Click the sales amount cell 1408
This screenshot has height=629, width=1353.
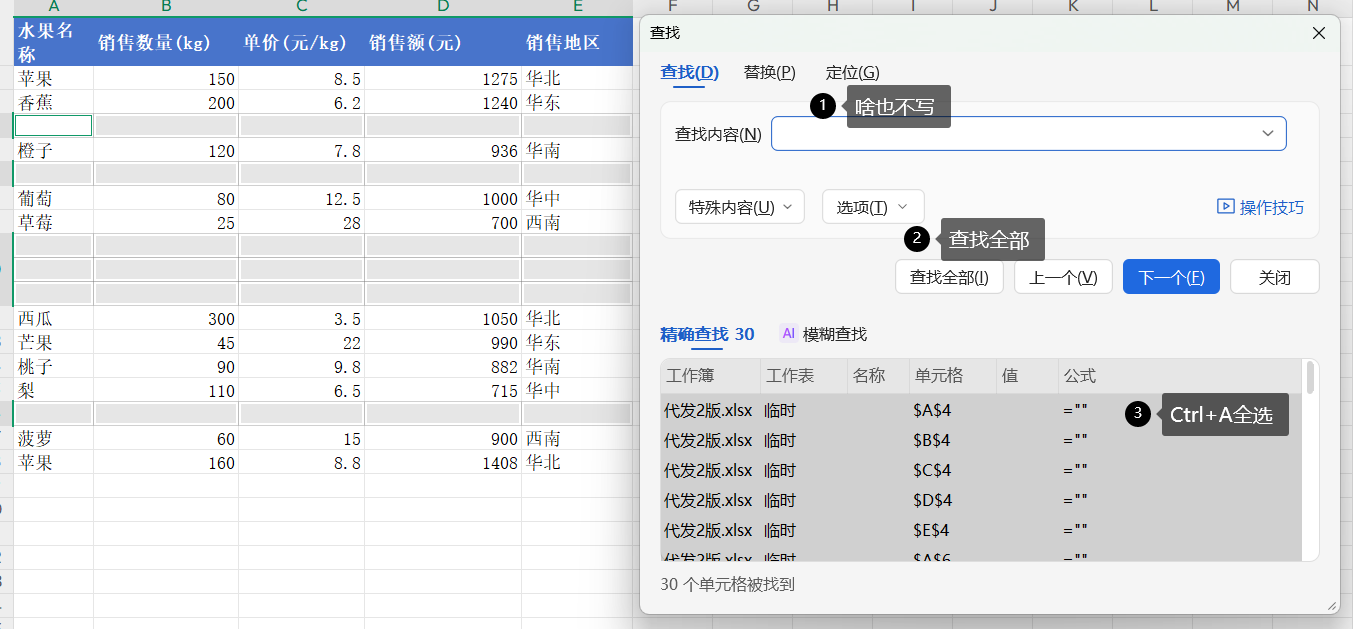coord(443,462)
